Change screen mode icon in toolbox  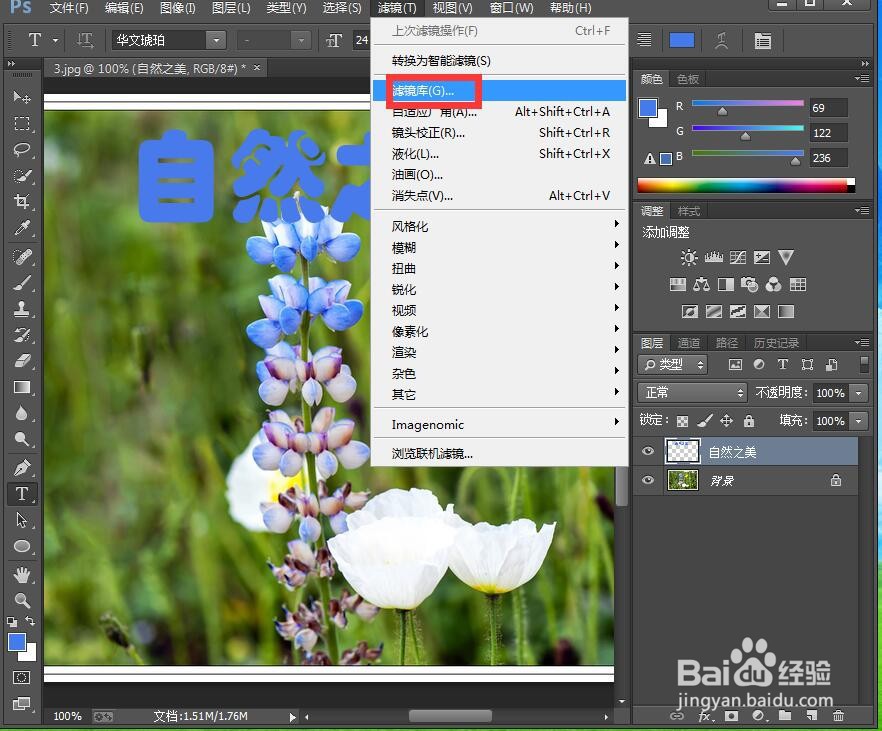pos(21,703)
